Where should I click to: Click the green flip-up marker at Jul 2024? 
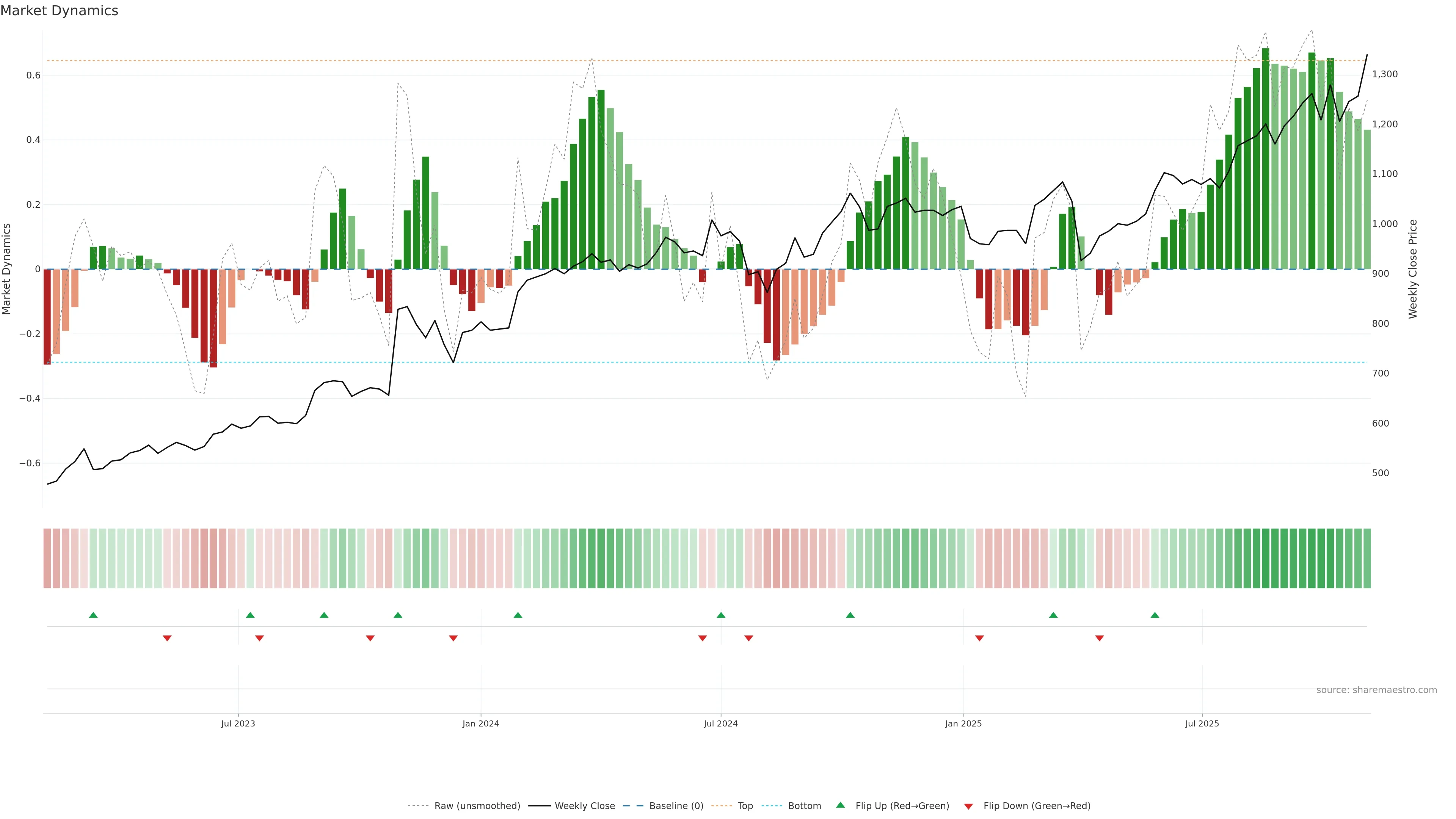pos(721,615)
